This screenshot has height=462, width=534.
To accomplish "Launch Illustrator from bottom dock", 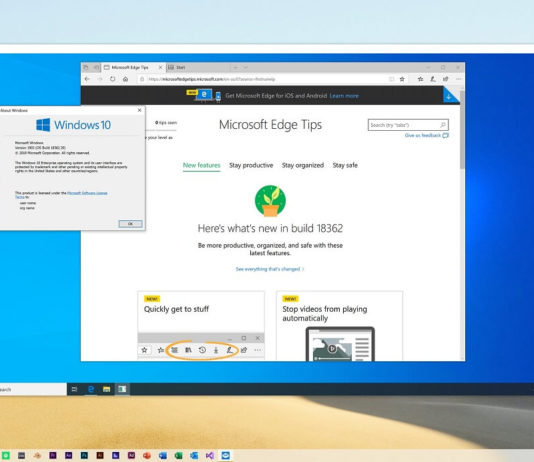I will 100,456.
